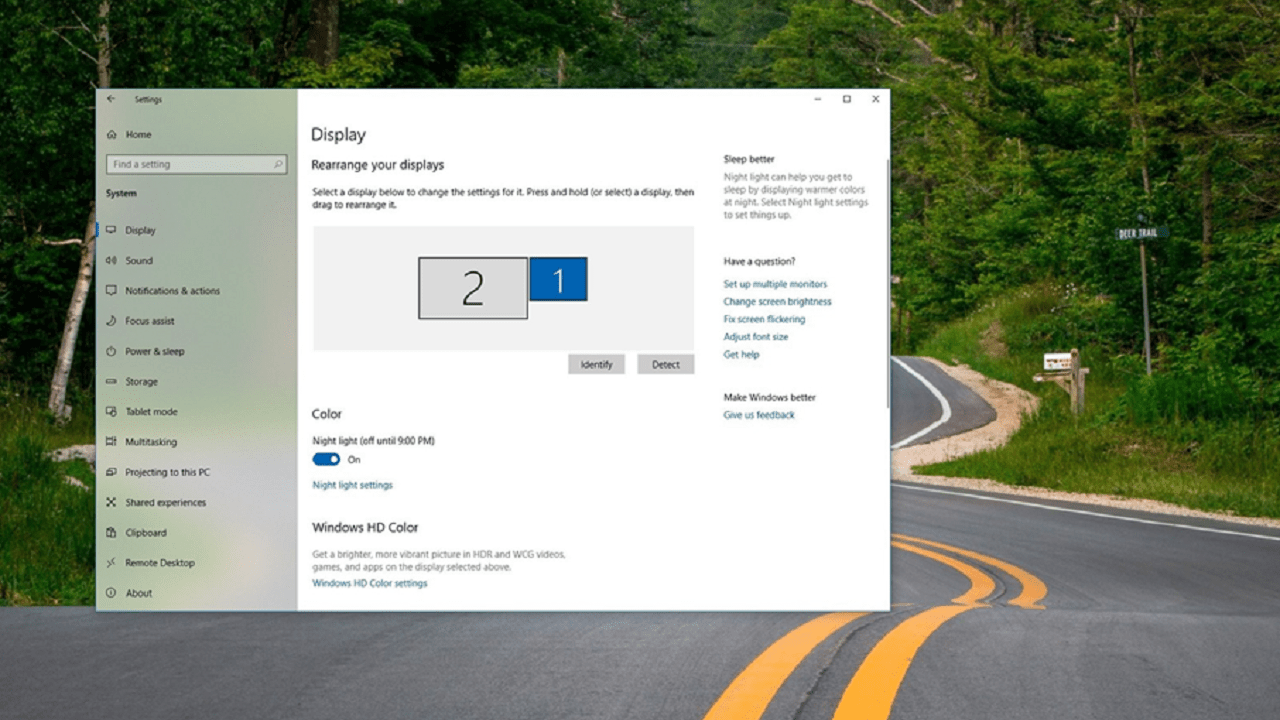Click the Detect button

click(x=666, y=364)
